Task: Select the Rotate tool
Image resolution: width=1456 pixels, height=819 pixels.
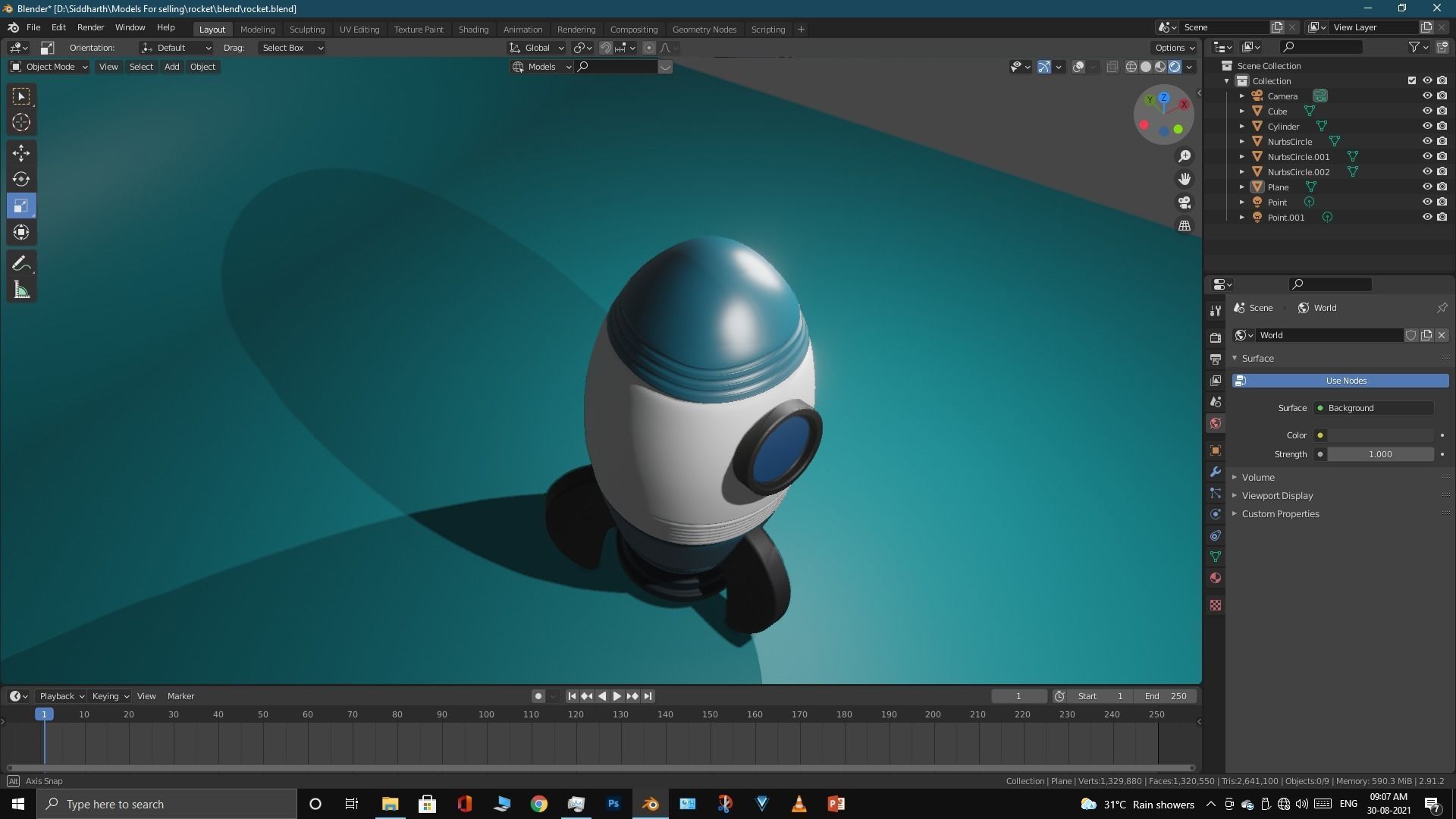Action: (21, 180)
